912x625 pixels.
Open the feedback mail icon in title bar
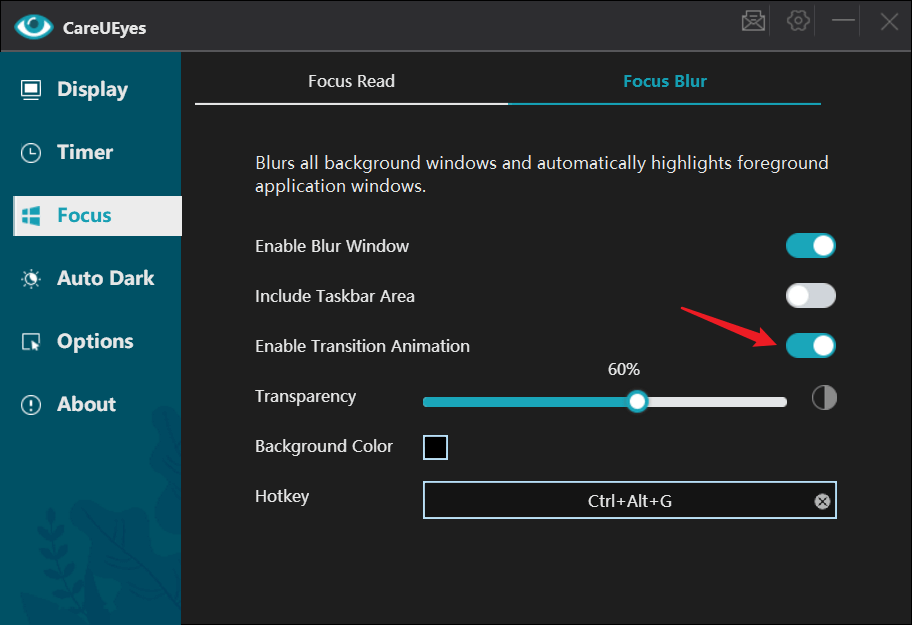point(753,21)
